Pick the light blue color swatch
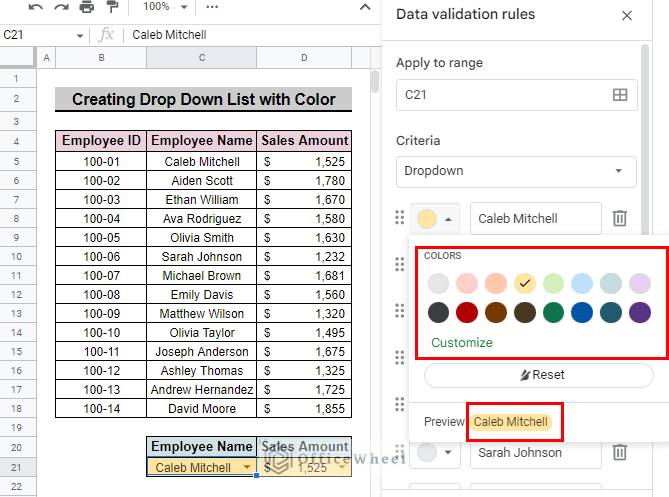The height and width of the screenshot is (497, 669). (582, 284)
